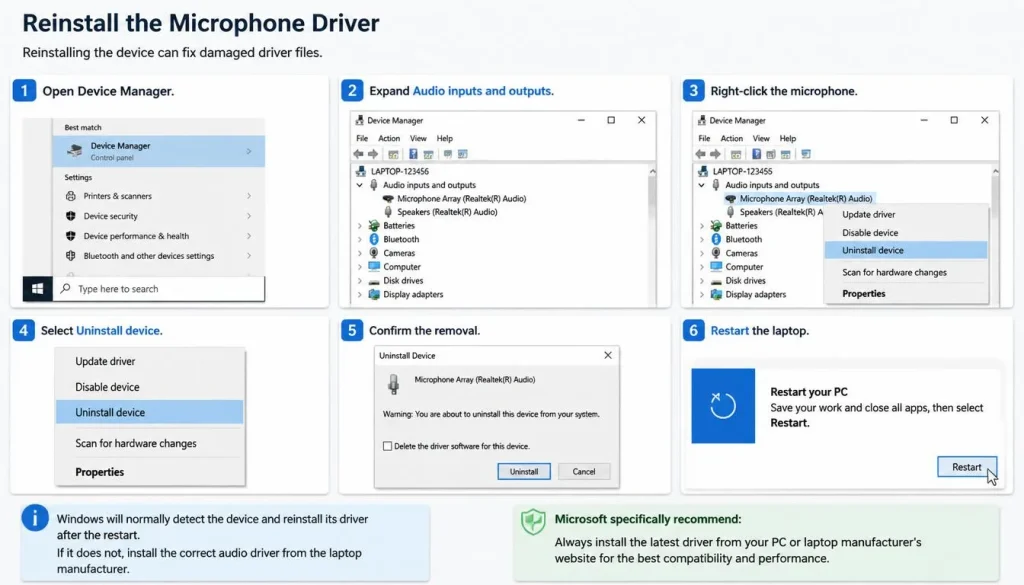
Task: Click the Bluetooth icon in step 3 device tree
Action: click(716, 239)
